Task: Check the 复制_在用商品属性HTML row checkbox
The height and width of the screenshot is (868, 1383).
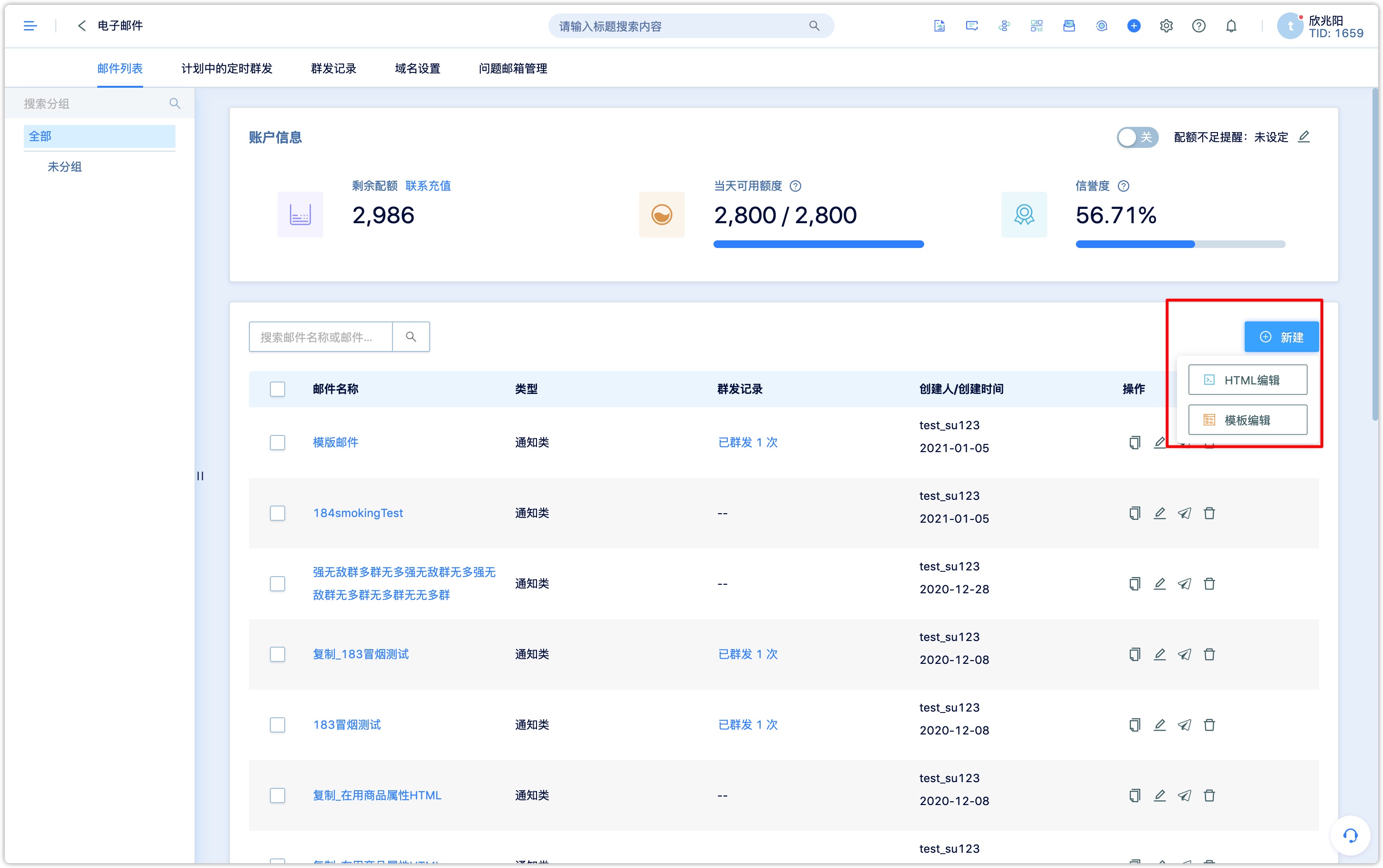Action: [278, 796]
